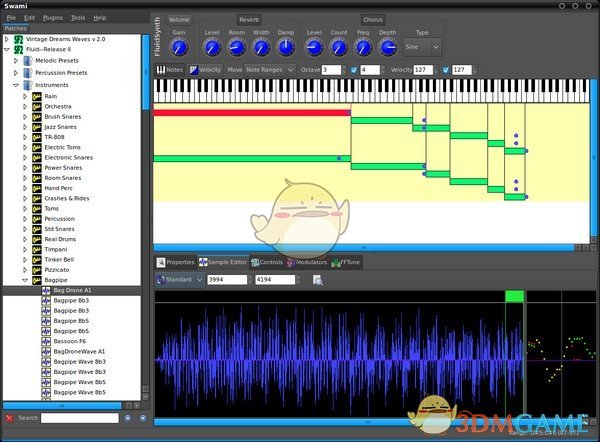Switch to the FFTune tab
Screen dimensions: 600x442
click(346, 263)
